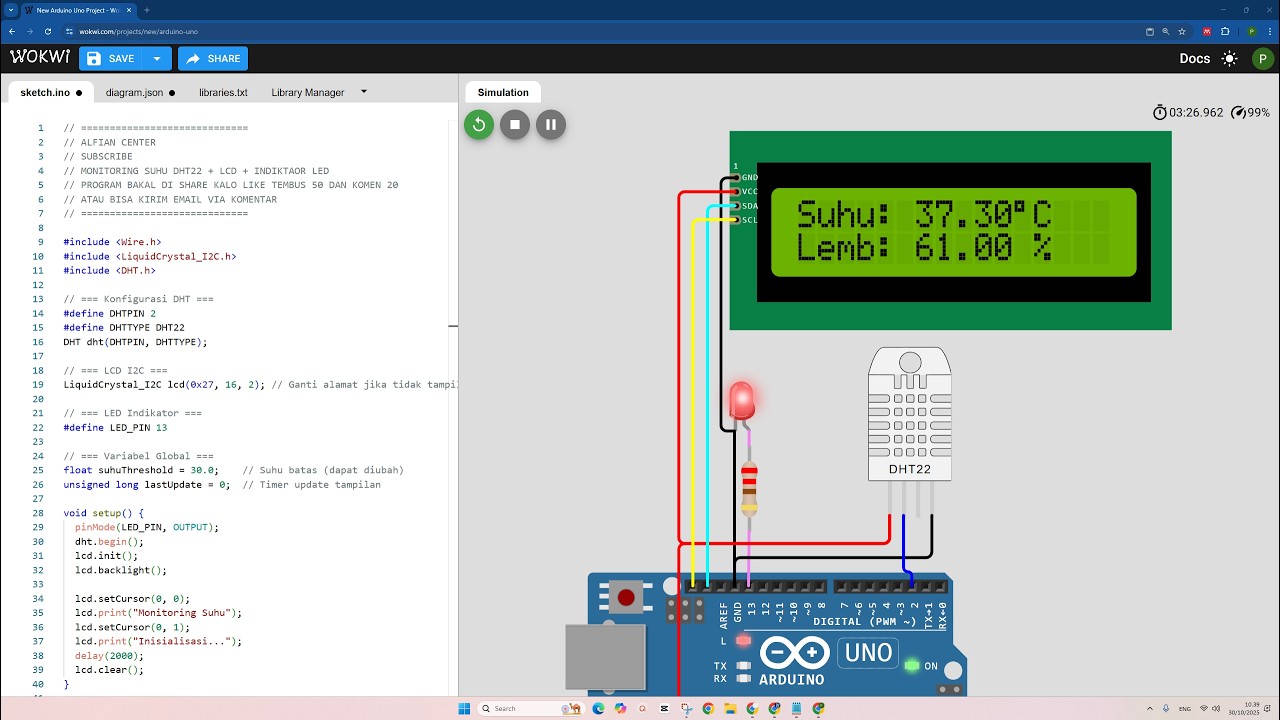1280x720 pixels.
Task: Open the Windows Start menu
Action: click(x=464, y=708)
